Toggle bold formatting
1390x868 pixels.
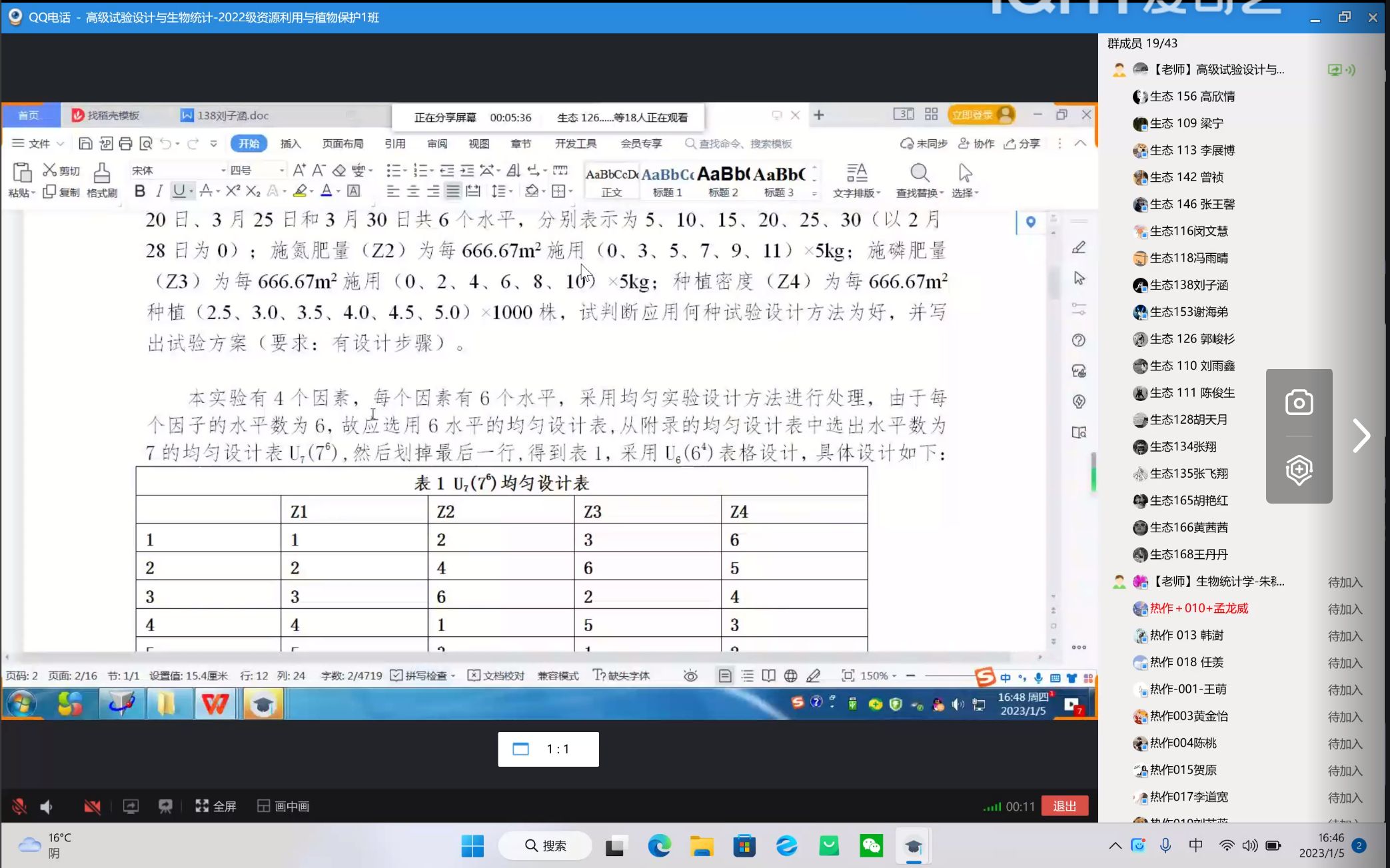click(x=139, y=192)
